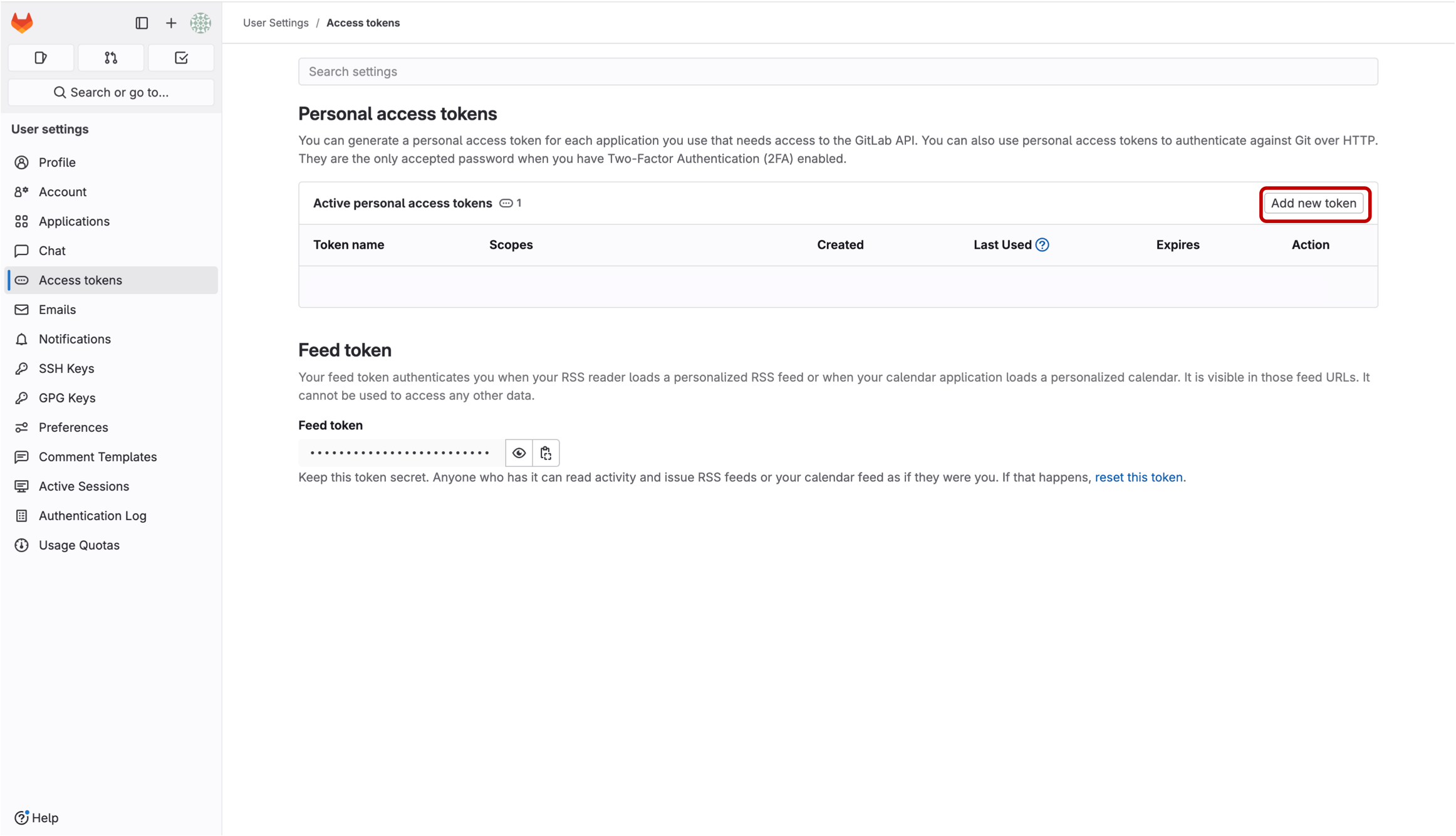Open the user avatar menu
Viewport: 1456px width, 836px height.
click(x=200, y=23)
